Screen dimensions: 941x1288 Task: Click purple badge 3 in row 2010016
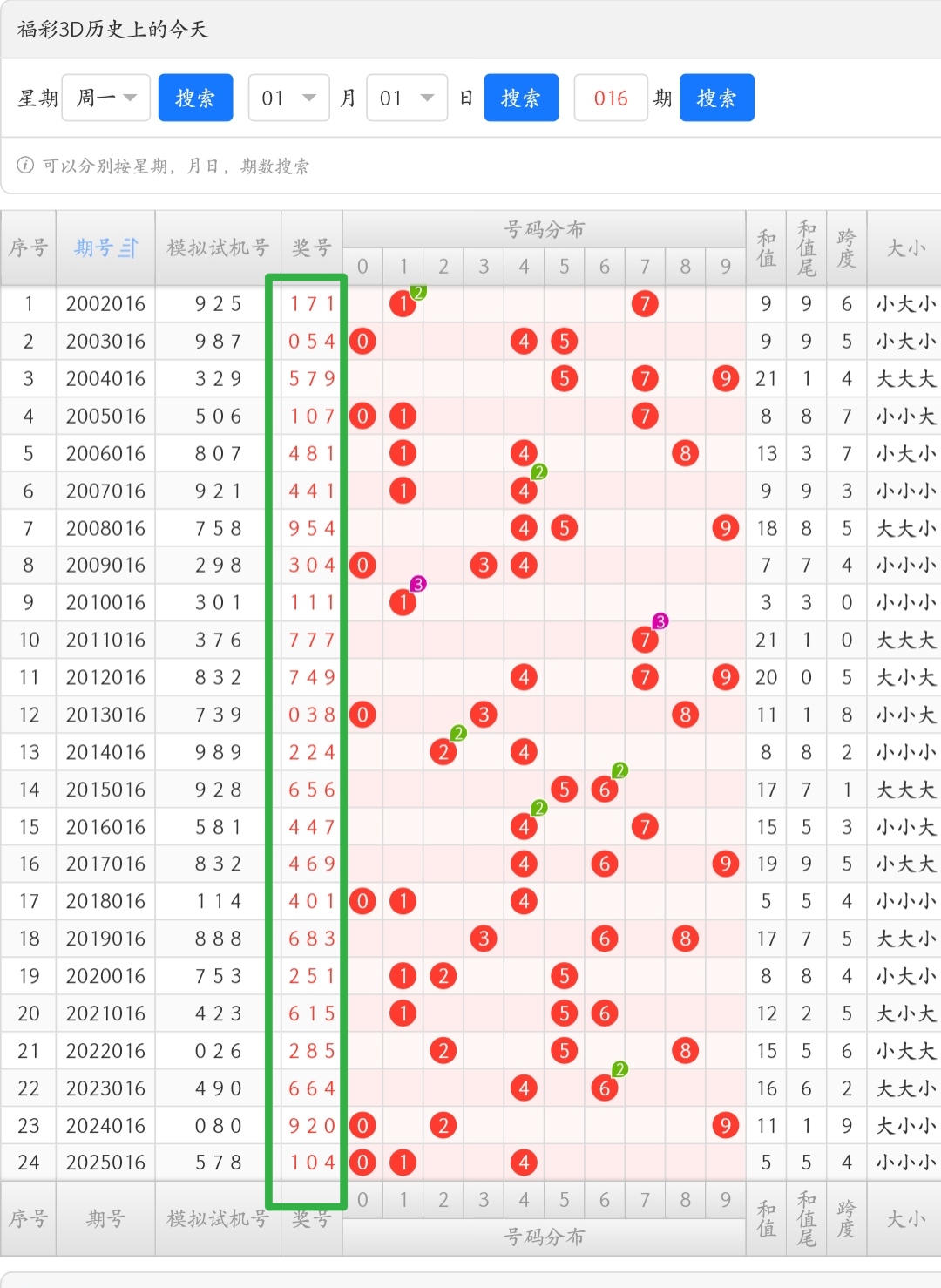click(418, 584)
